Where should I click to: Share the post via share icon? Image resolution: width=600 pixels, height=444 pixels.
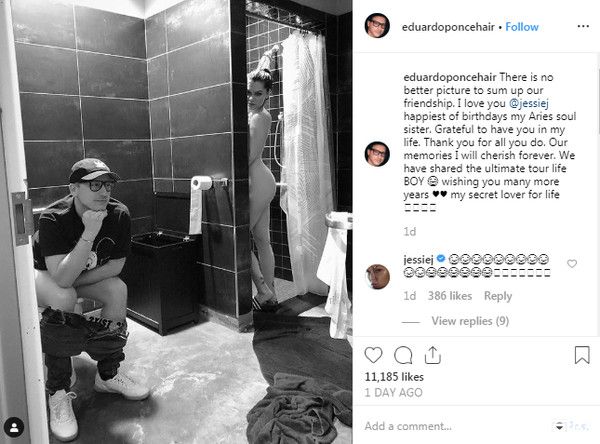pos(433,355)
